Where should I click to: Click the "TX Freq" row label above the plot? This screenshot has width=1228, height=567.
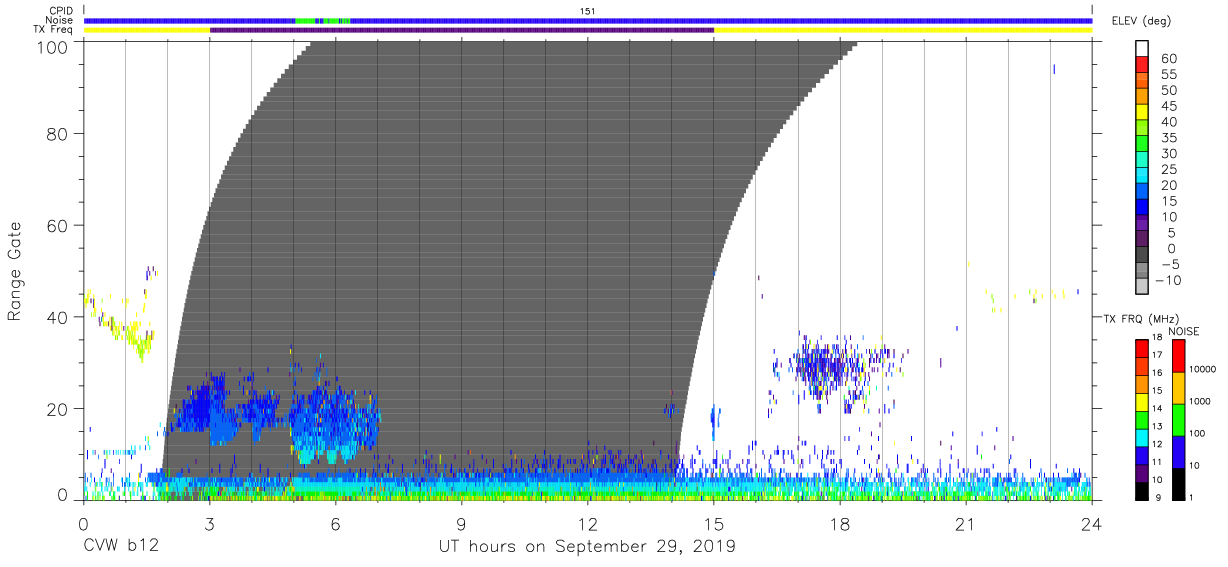54,30
